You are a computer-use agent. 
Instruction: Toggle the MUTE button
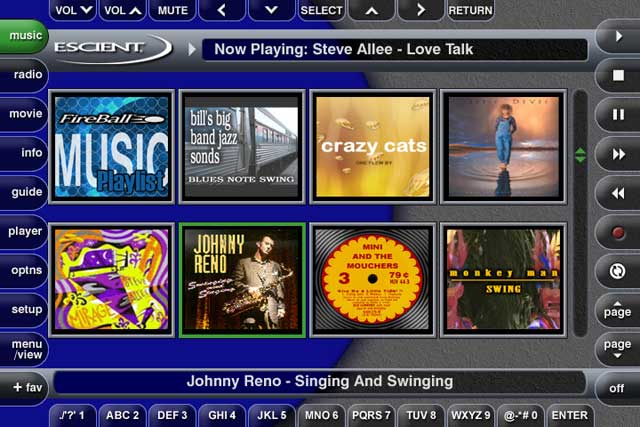(172, 10)
